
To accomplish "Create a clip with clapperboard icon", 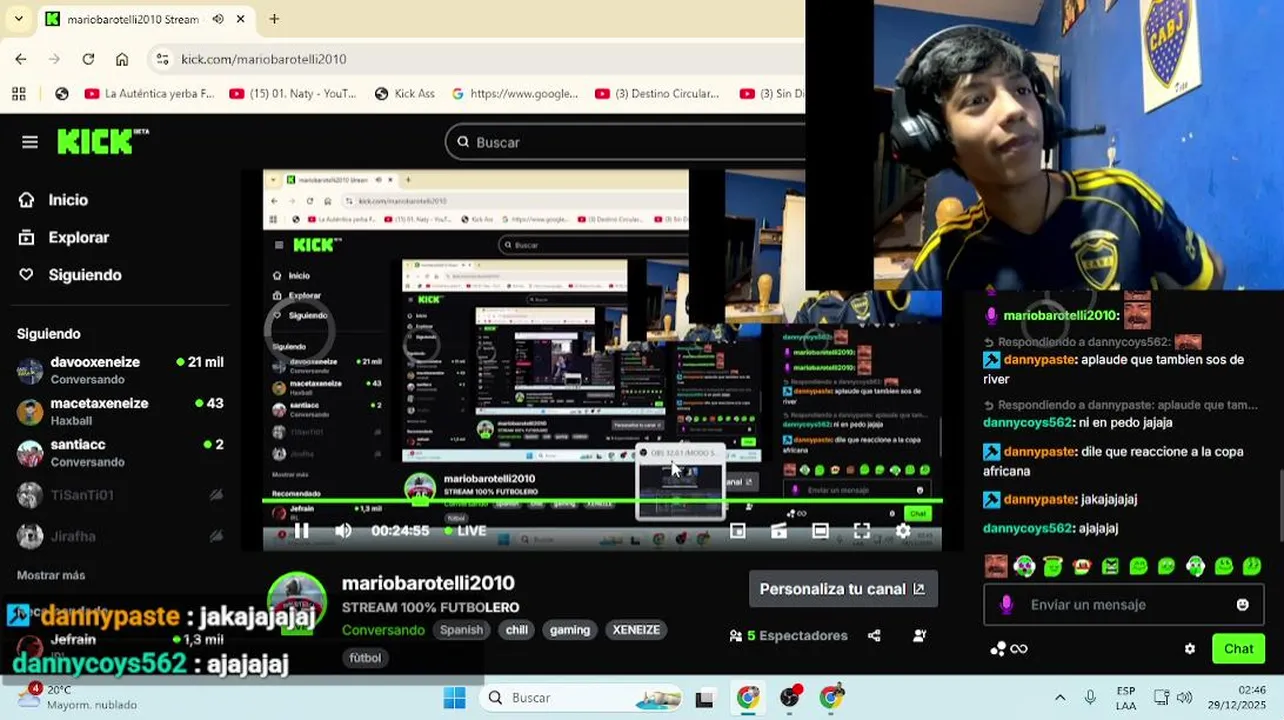I will (x=779, y=531).
